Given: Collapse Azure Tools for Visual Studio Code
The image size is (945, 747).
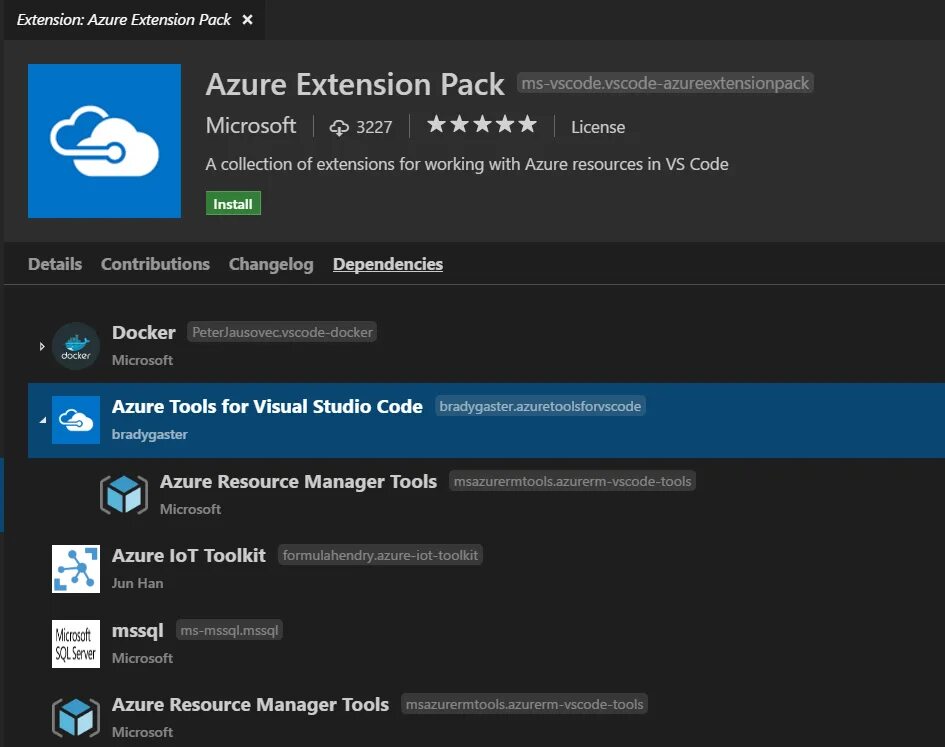Looking at the screenshot, I should coord(42,420).
